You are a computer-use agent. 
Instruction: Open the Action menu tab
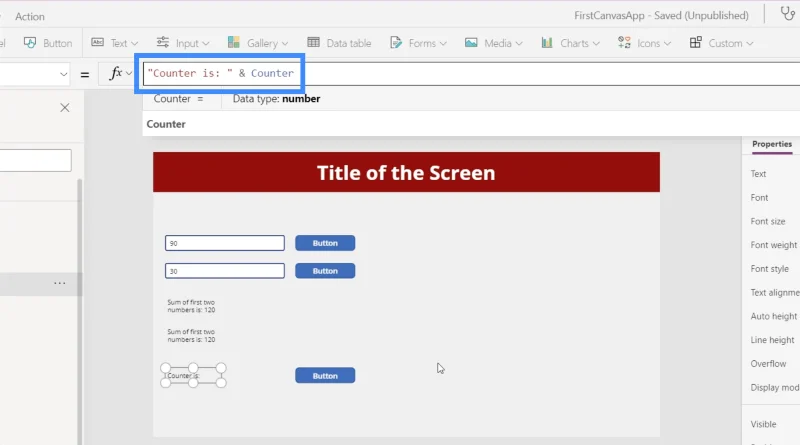30,16
